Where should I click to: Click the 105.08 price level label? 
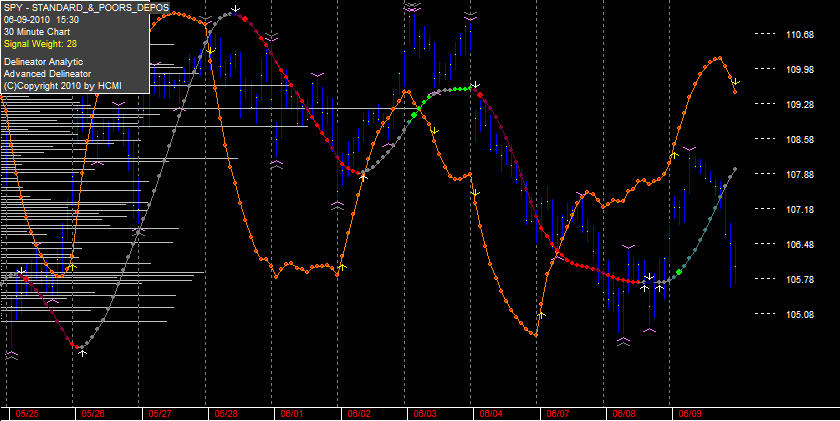(x=800, y=314)
